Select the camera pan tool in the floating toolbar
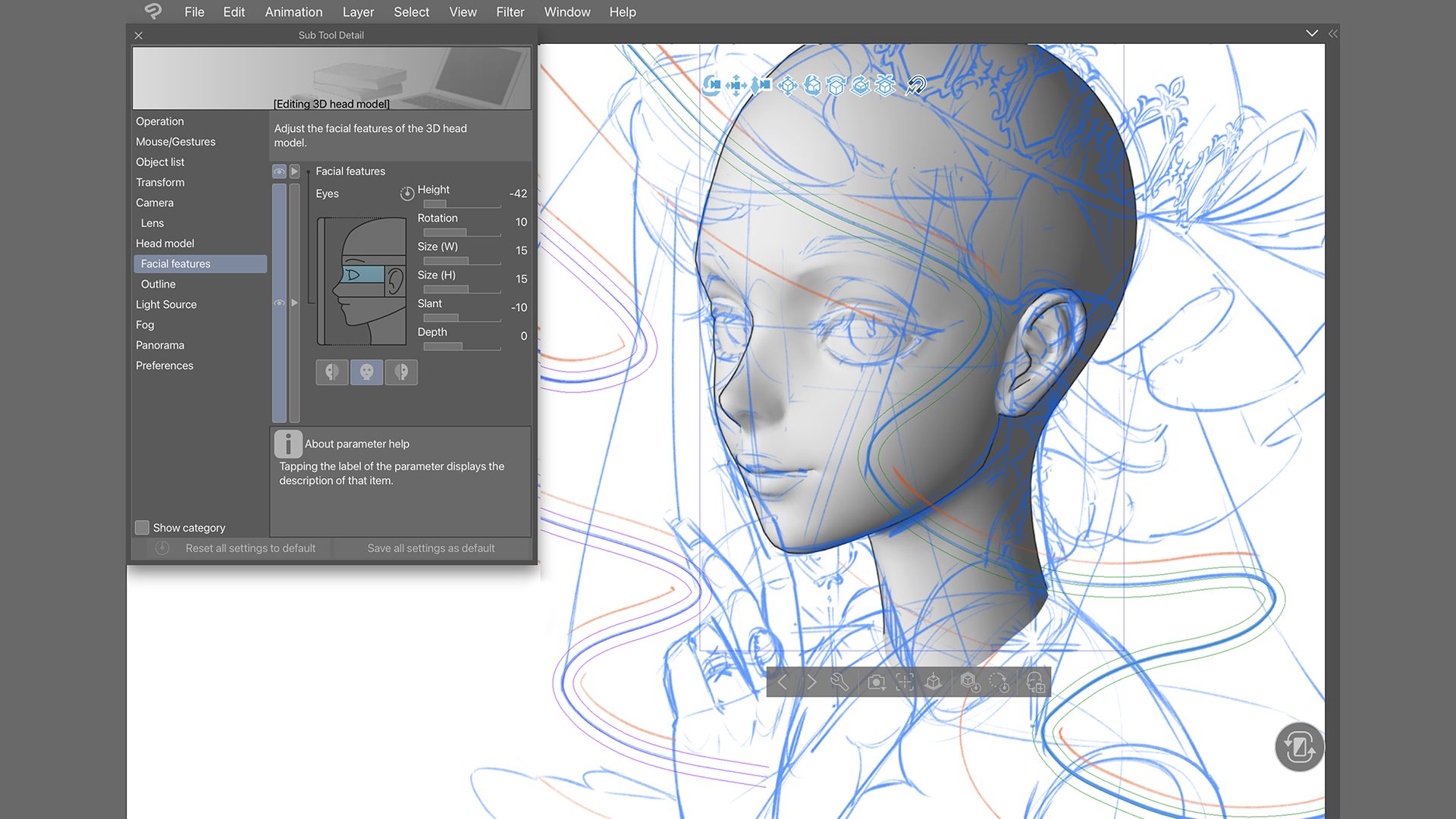Screen dimensions: 1456x819 [736, 86]
